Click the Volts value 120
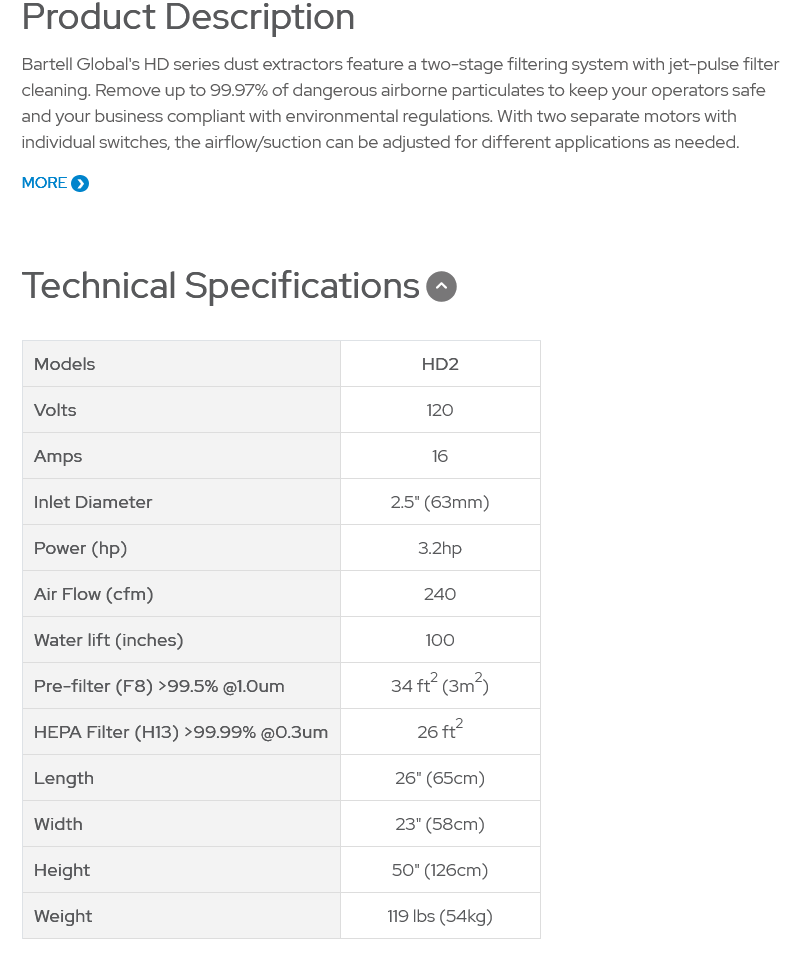The image size is (811, 973). (x=440, y=410)
